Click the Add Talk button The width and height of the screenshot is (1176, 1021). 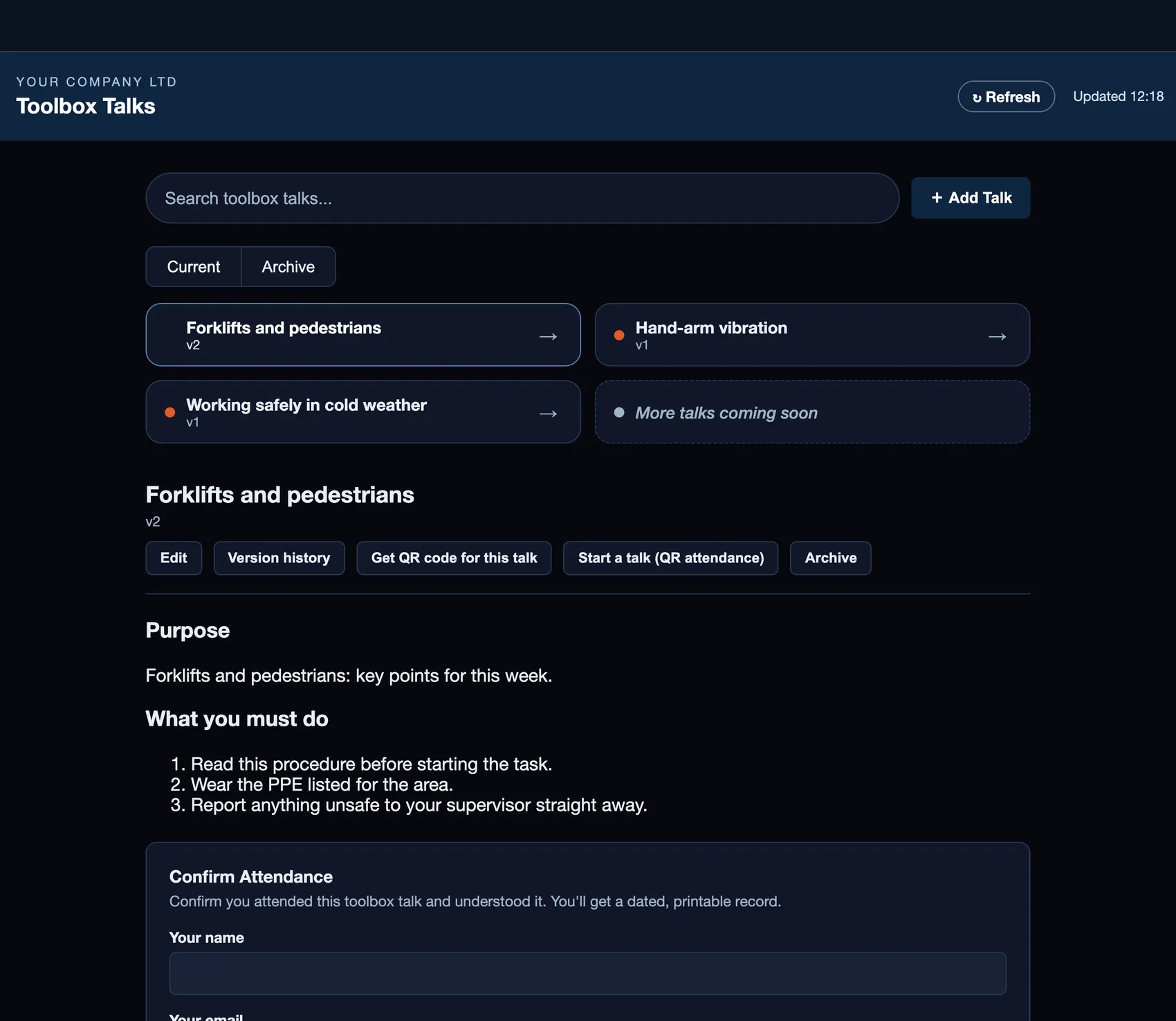[x=971, y=198]
